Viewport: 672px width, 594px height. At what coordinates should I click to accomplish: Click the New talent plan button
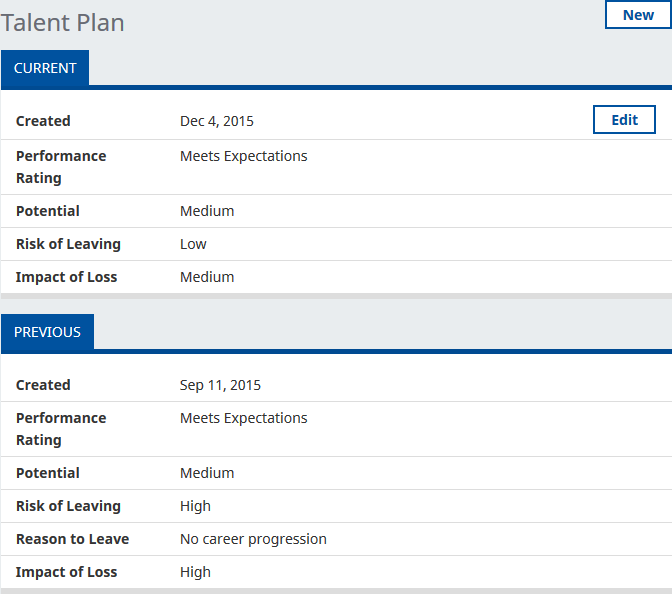[638, 15]
